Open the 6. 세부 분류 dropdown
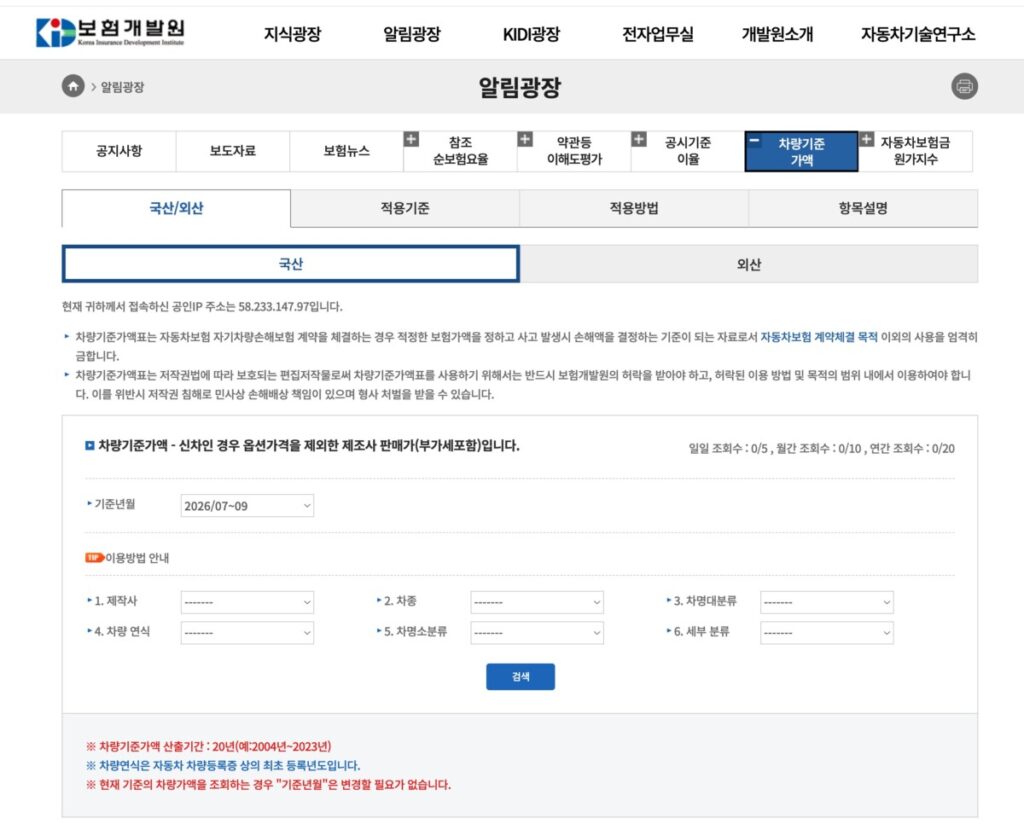 (x=827, y=632)
